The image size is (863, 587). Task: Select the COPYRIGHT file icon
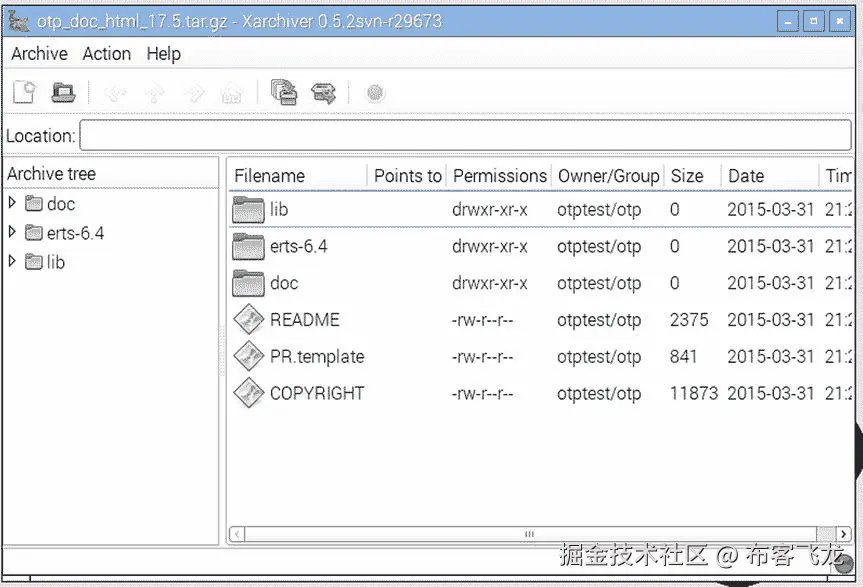(246, 393)
